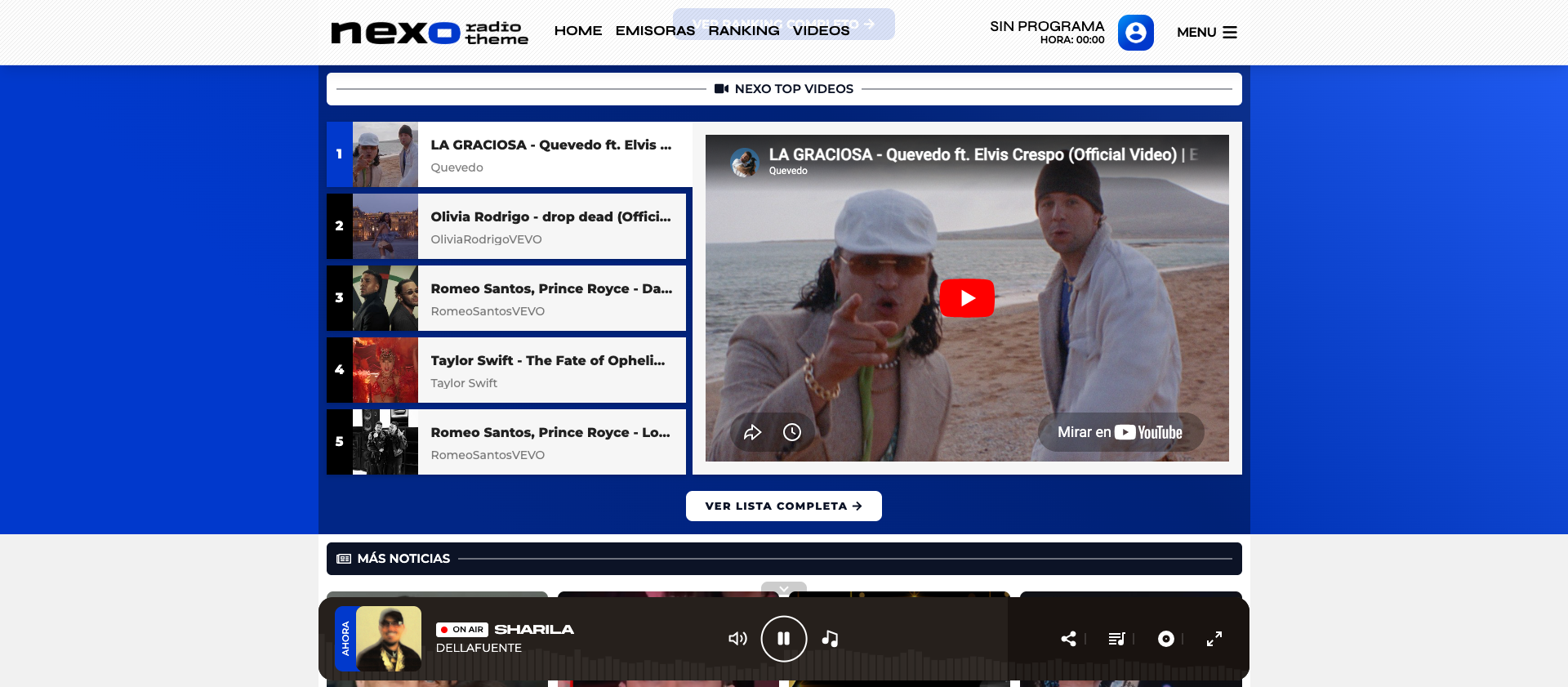Click the SHARILA track title
This screenshot has width=1568, height=687.
(x=534, y=630)
